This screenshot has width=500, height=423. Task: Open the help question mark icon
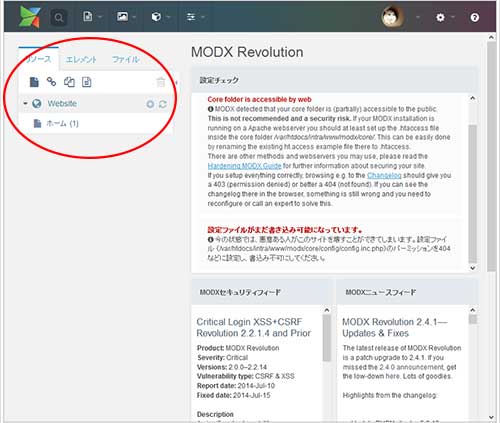click(x=474, y=17)
